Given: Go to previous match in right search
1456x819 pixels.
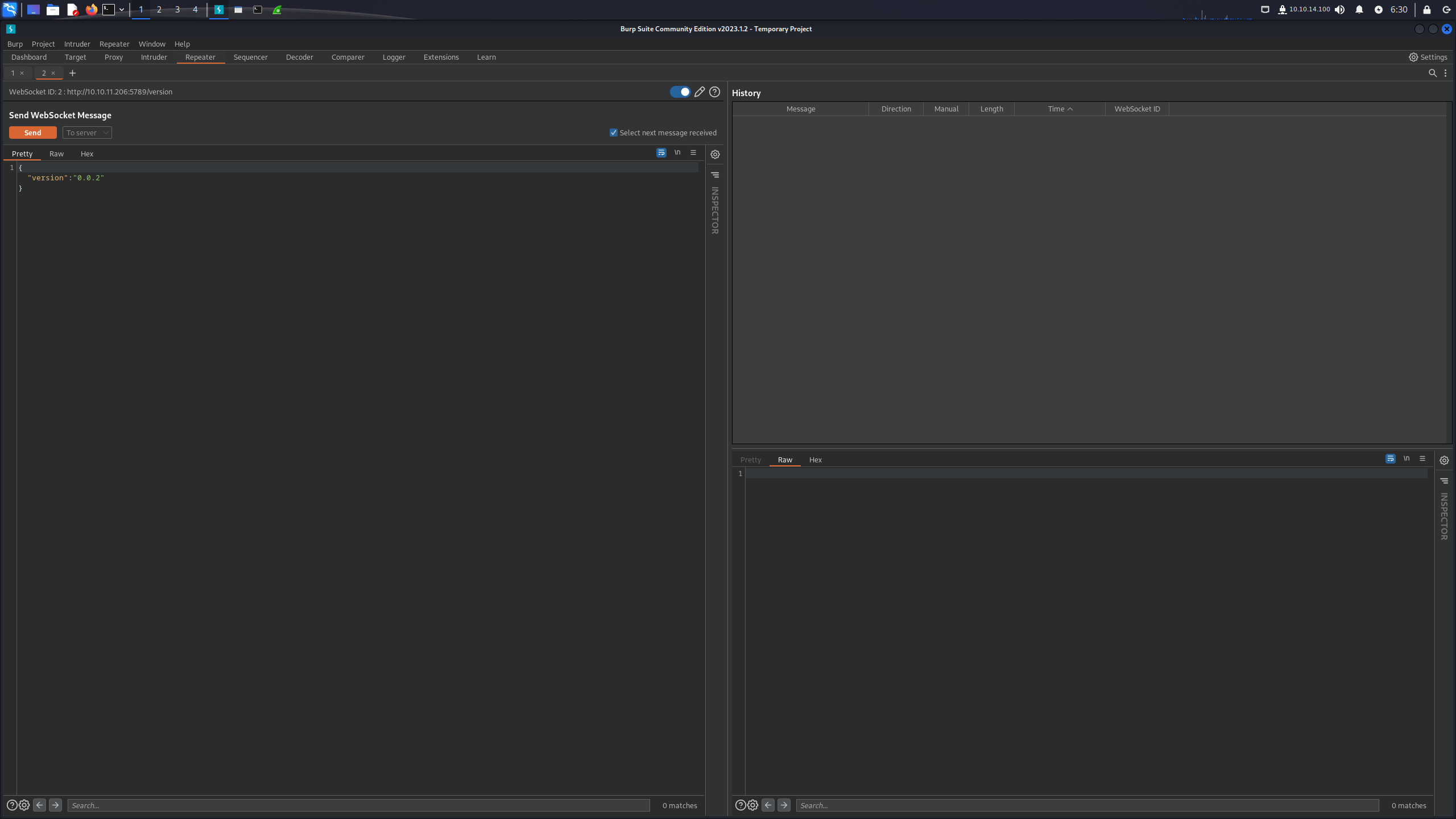Looking at the screenshot, I should 768,805.
